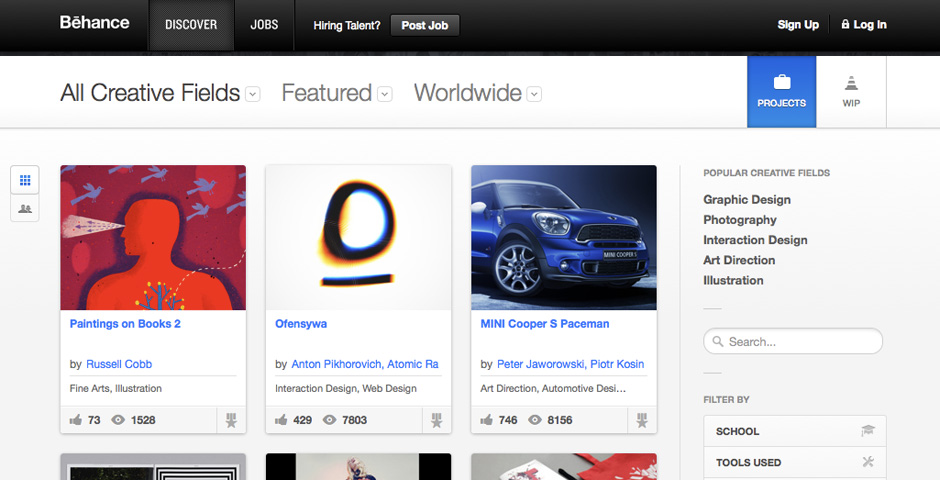Open the Worldwide location dropdown arrow
This screenshot has width=940, height=480.
(534, 94)
